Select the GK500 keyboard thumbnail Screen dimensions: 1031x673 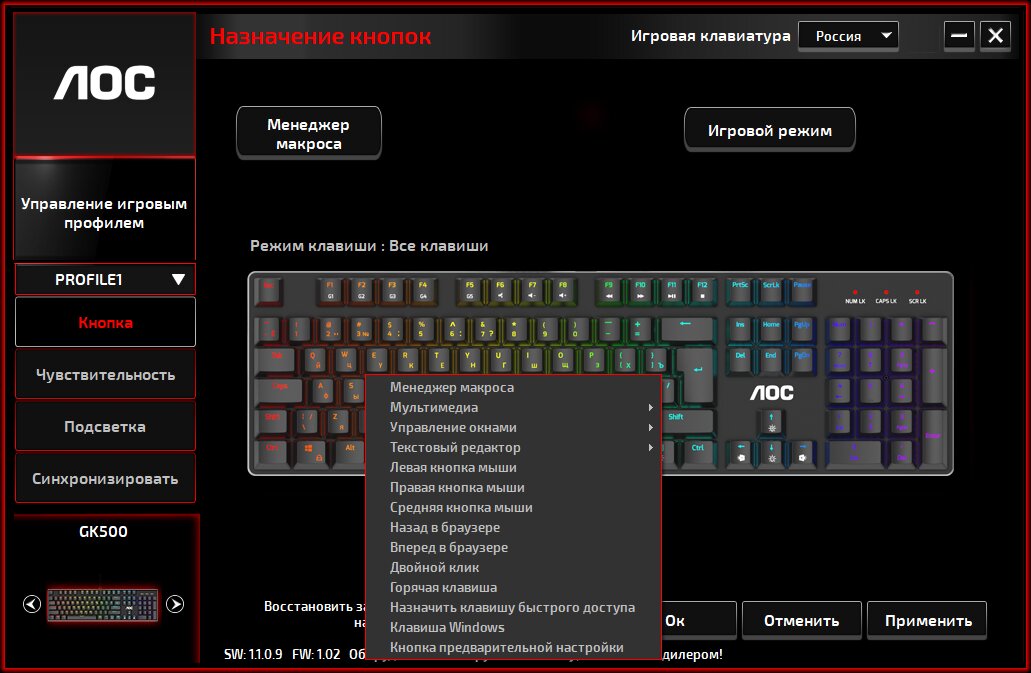[103, 605]
